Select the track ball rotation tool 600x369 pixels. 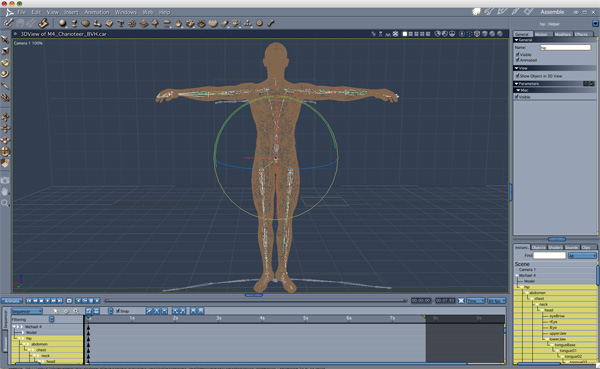5,152
